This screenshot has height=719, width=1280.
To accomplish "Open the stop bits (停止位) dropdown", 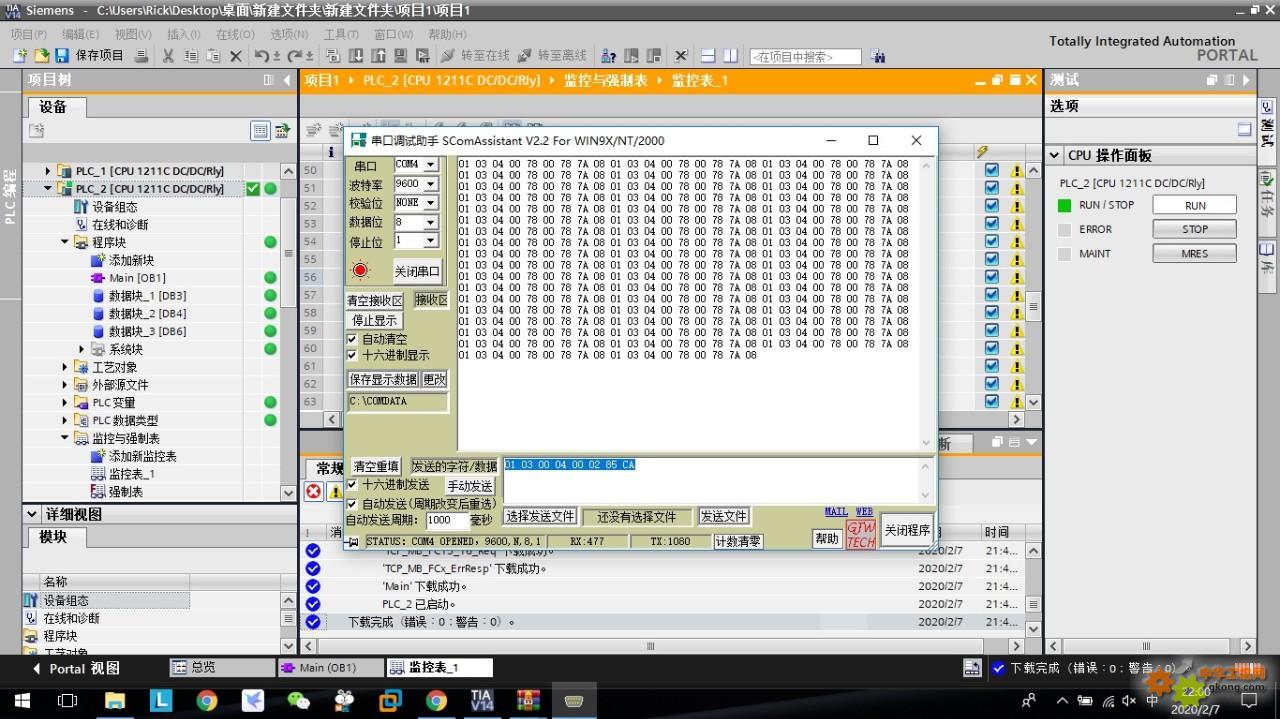I will pos(430,241).
